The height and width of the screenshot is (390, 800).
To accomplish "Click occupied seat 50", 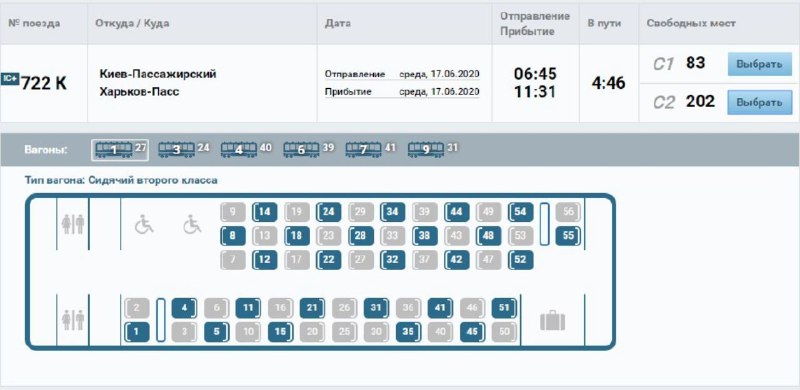I will point(504,332).
